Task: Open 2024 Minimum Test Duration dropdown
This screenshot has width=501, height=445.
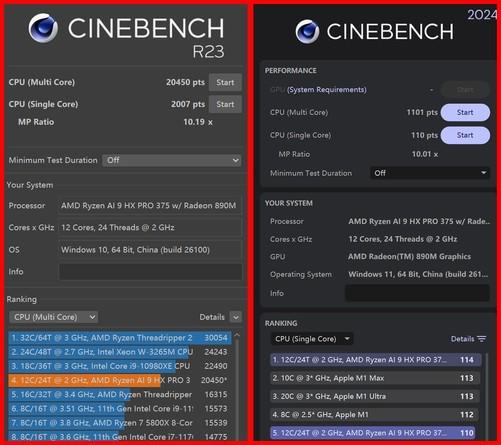Action: pos(430,173)
